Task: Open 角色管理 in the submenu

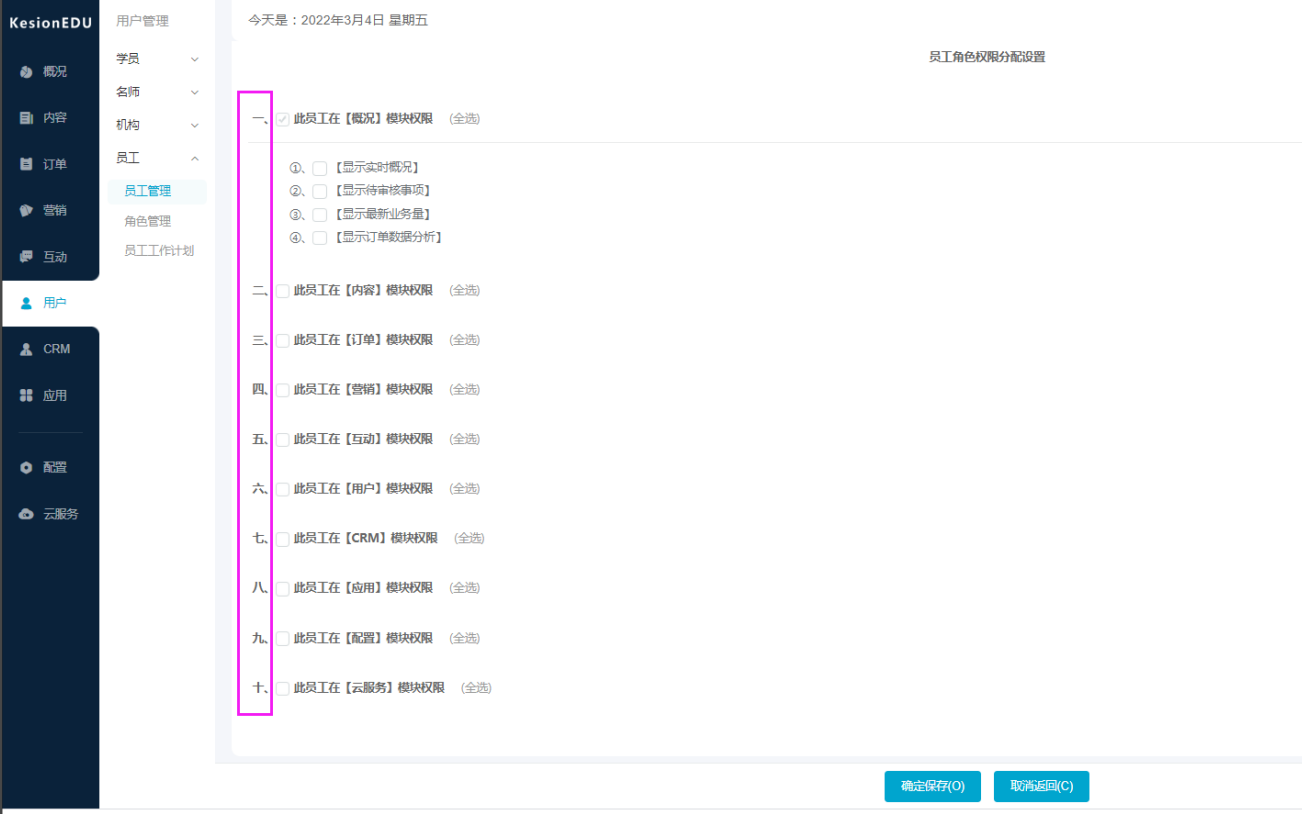Action: [148, 221]
